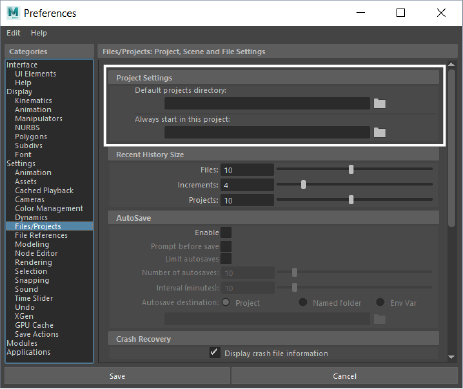Select Project autosave destination radio button
463x389 pixels.
pos(226,302)
